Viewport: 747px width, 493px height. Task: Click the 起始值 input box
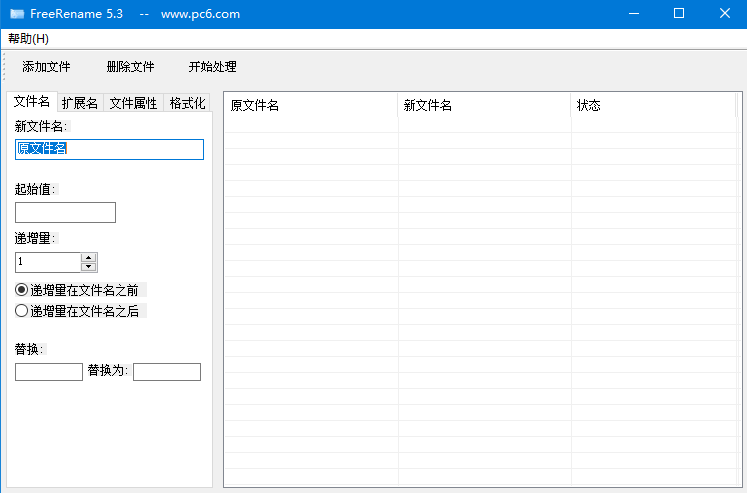click(65, 212)
